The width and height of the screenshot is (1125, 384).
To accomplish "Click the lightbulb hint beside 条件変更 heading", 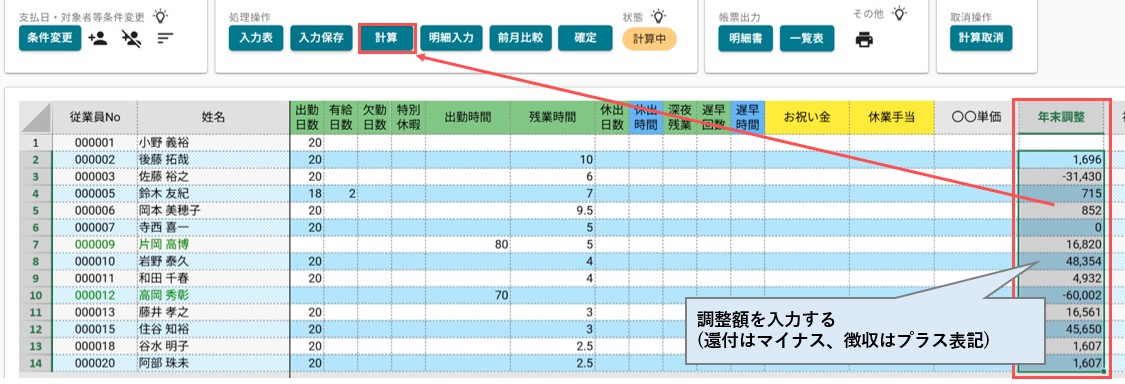I will pos(161,15).
